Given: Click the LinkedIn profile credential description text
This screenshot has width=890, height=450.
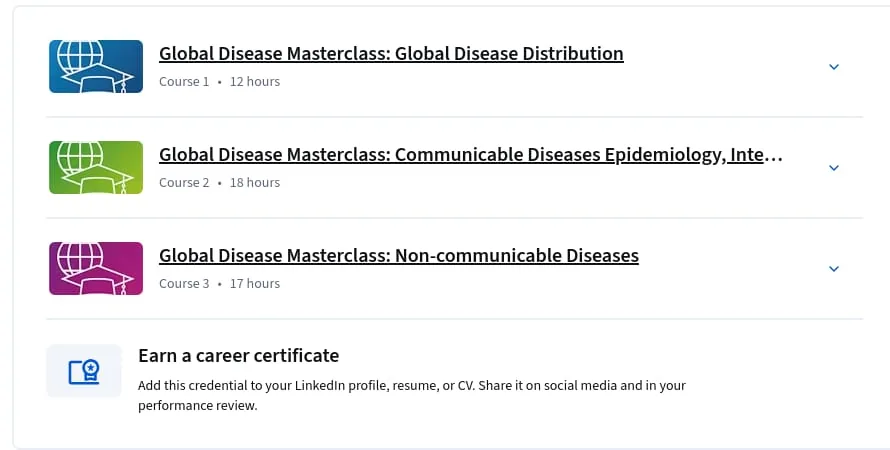Looking at the screenshot, I should pos(412,396).
